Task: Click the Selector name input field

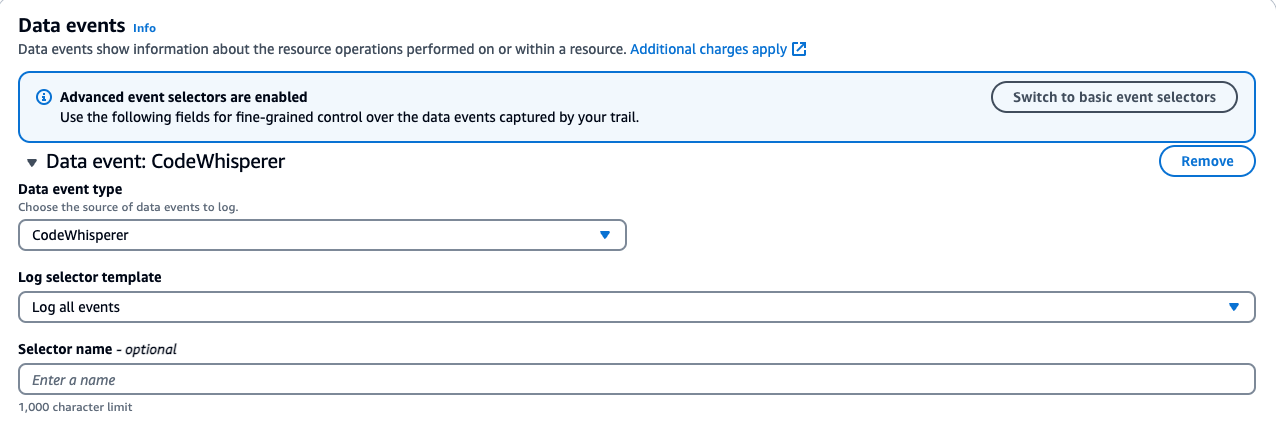Action: coord(637,380)
